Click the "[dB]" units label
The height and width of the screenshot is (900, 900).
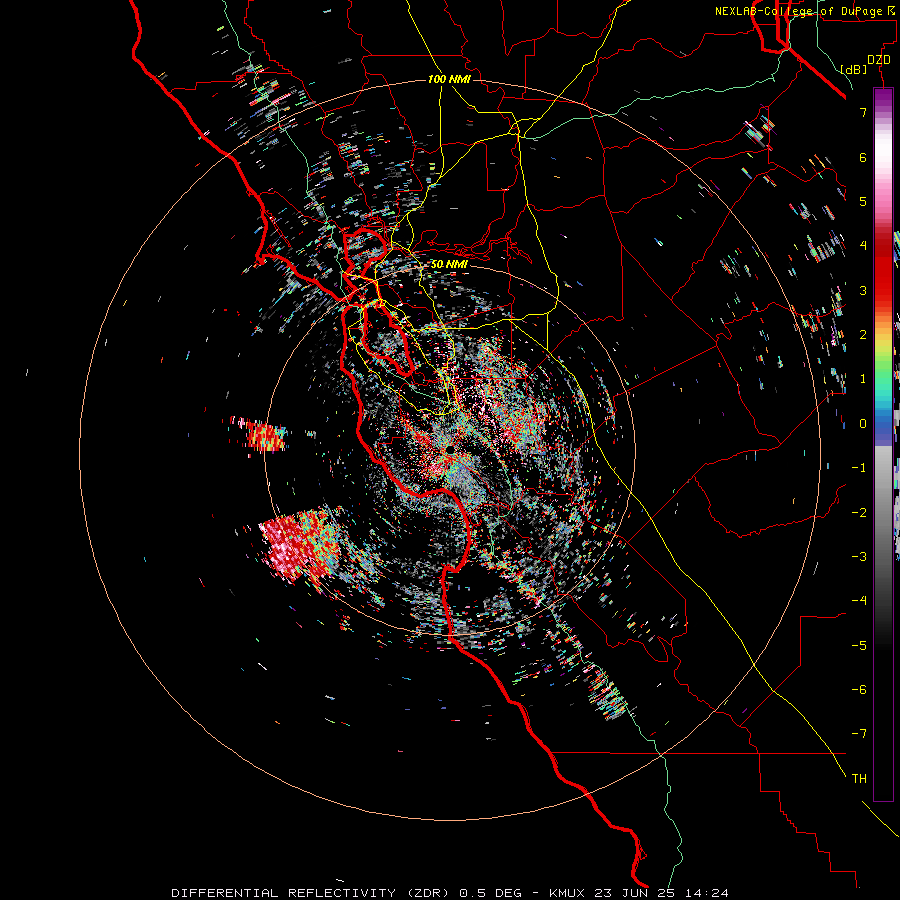pyautogui.click(x=854, y=69)
